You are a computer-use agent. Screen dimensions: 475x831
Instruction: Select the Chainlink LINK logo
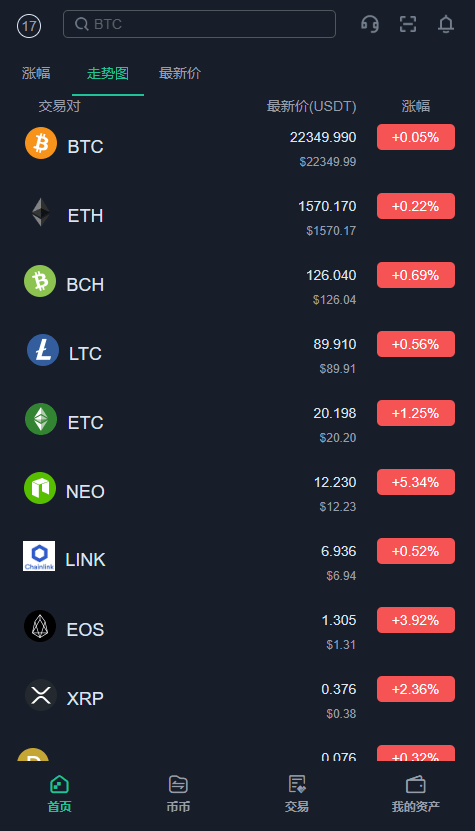39,556
